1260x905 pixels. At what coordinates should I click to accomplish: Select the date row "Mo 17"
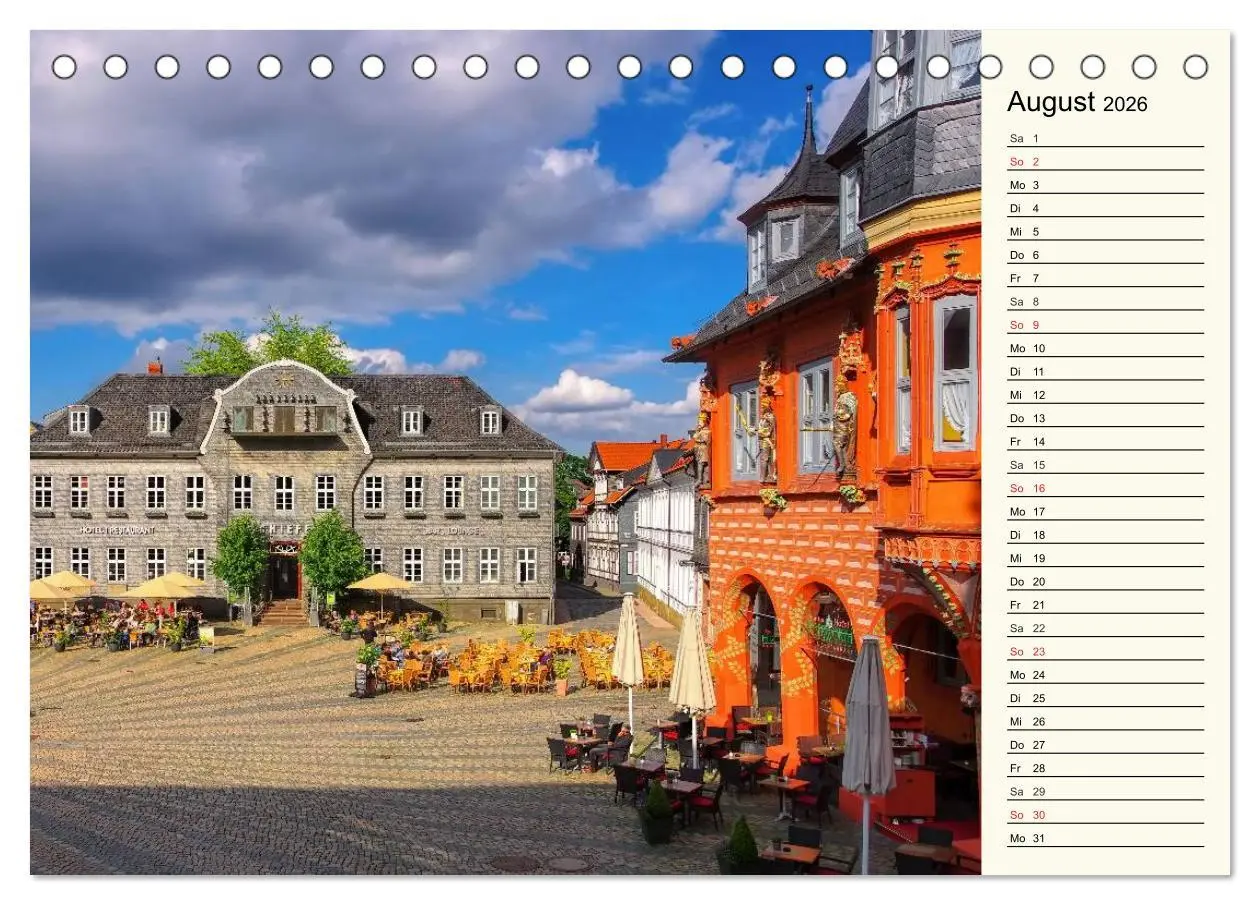(1105, 511)
